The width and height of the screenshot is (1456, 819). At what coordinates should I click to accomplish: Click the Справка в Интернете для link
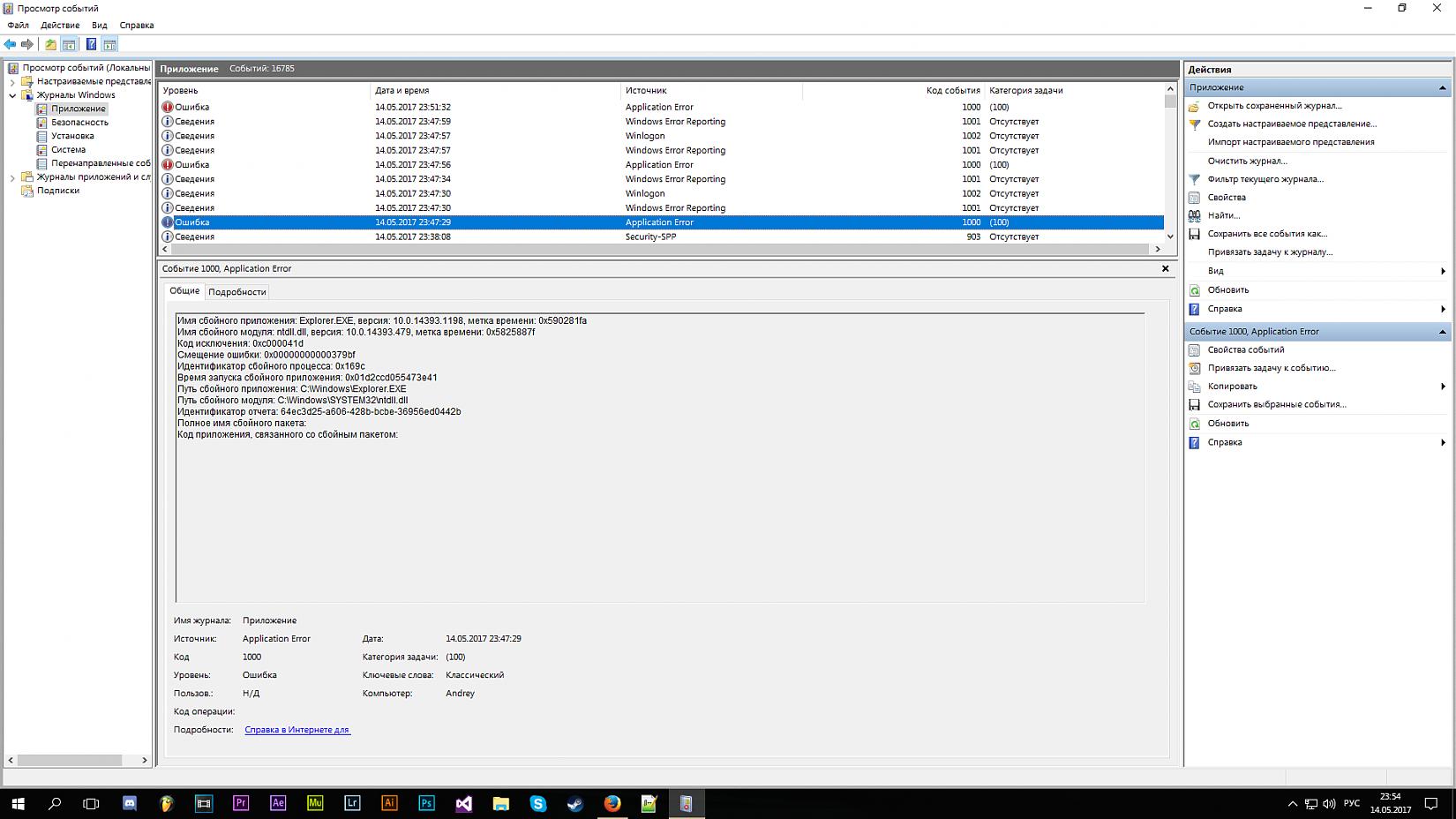tap(297, 730)
